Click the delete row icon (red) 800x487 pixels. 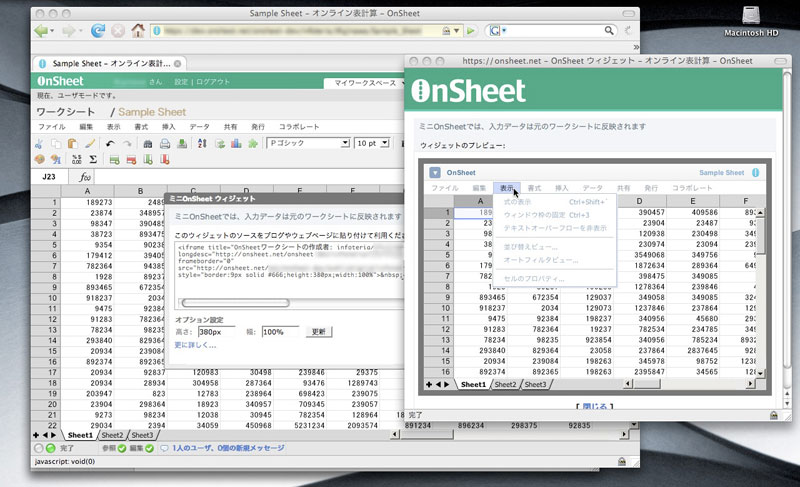pyautogui.click(x=131, y=160)
